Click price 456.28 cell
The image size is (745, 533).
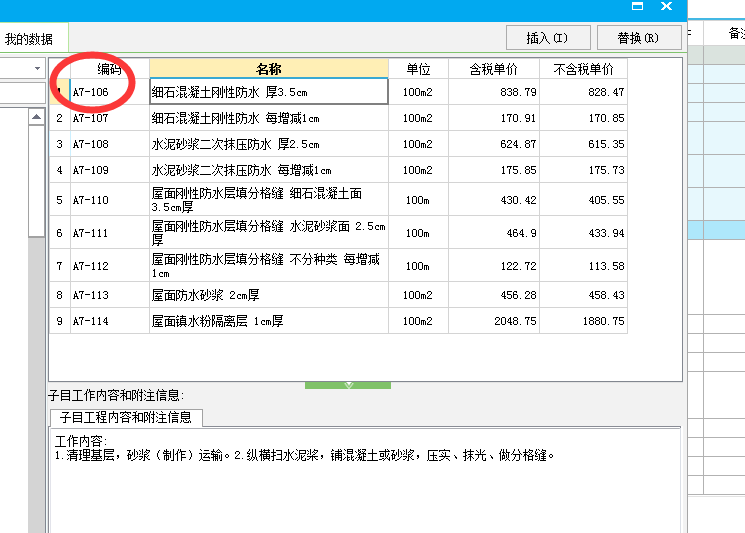[494, 295]
